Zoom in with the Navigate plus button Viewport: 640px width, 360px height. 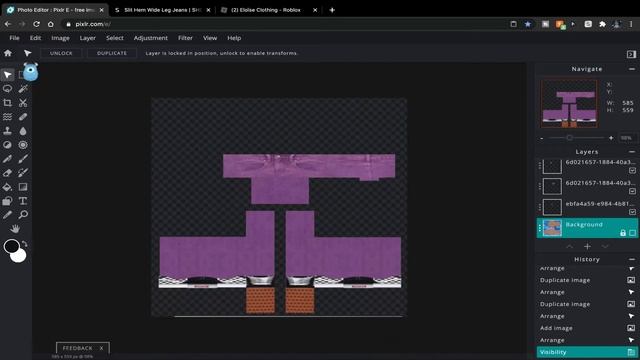(x=611, y=138)
